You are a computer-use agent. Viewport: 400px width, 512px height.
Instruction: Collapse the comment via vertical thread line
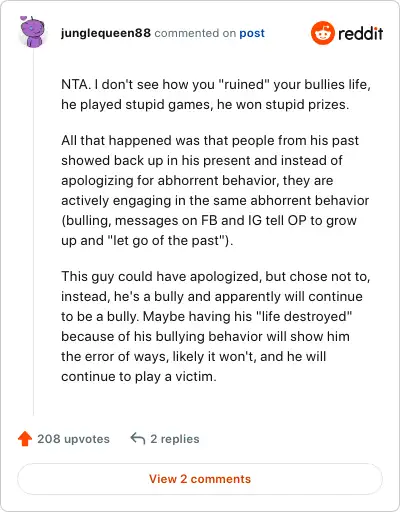pos(33,232)
